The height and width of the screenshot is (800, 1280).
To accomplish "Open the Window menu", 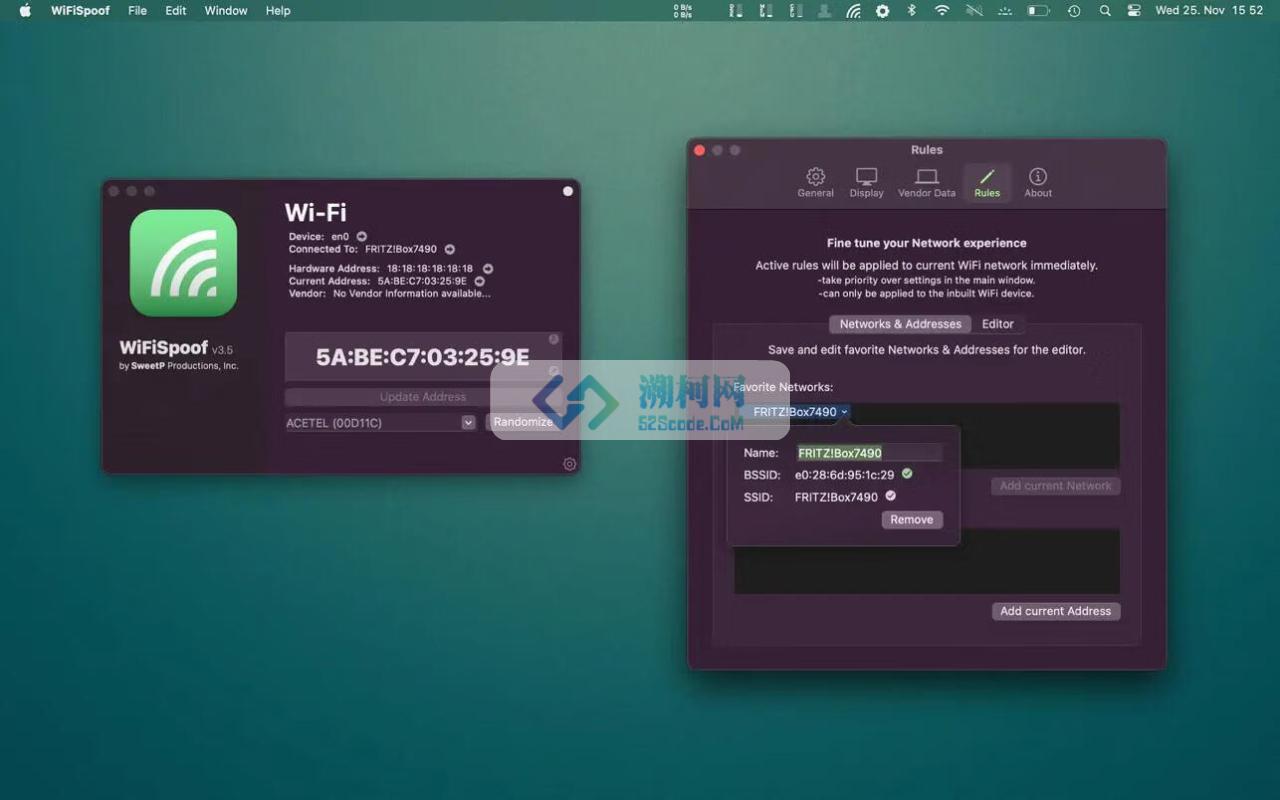I will pos(226,11).
